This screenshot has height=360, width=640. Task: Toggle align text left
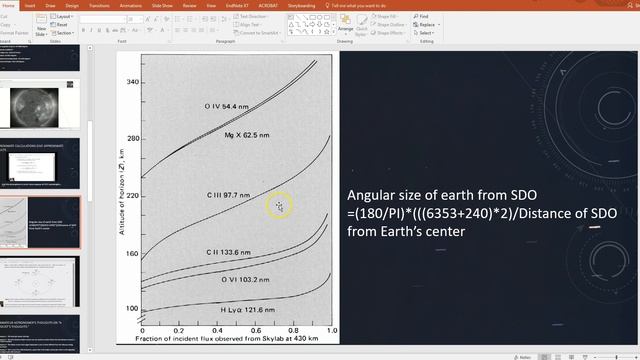tap(178, 30)
